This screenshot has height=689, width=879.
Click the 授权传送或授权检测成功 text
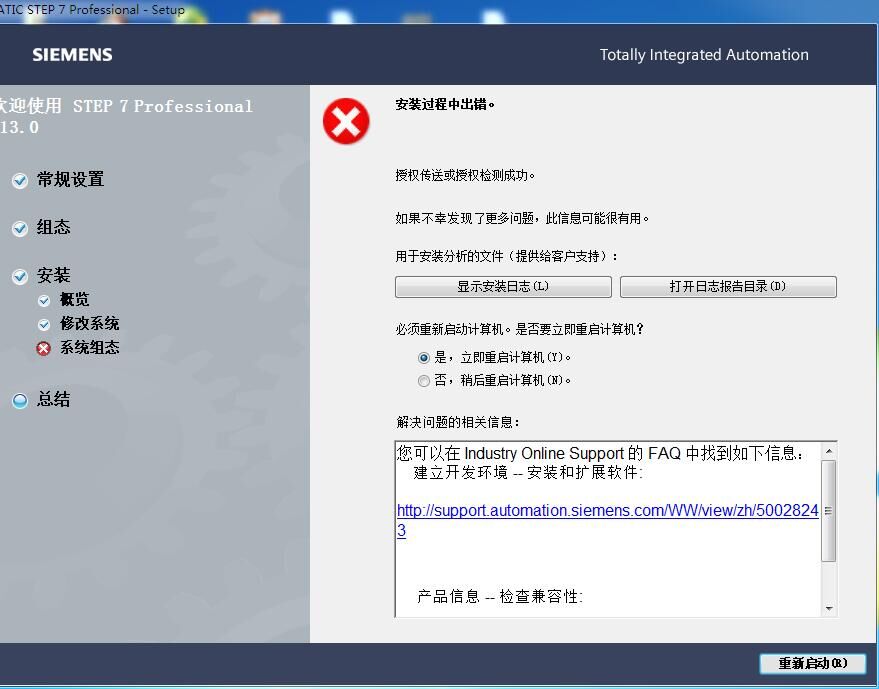[465, 175]
